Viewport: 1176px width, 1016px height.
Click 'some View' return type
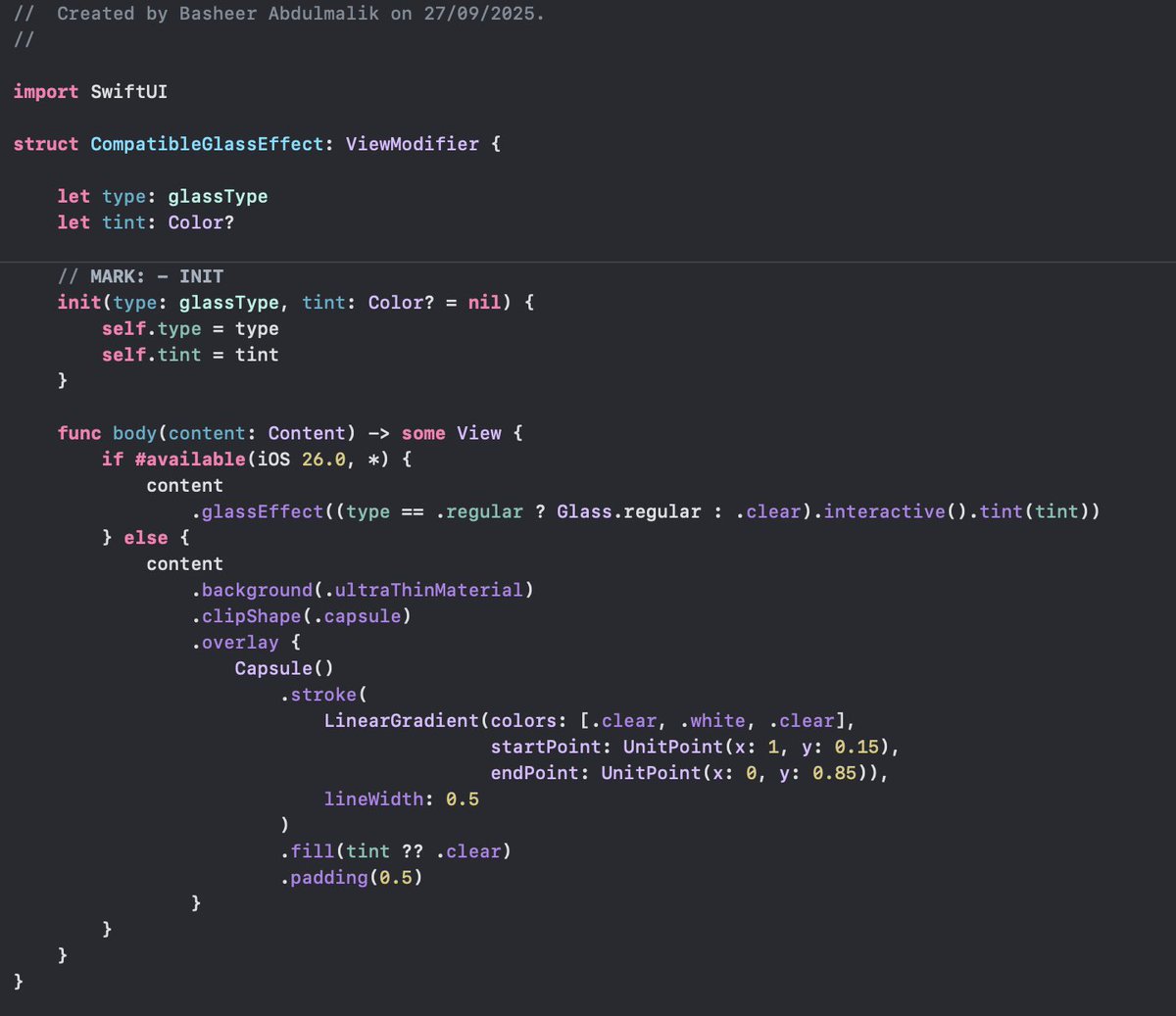pyautogui.click(x=451, y=433)
